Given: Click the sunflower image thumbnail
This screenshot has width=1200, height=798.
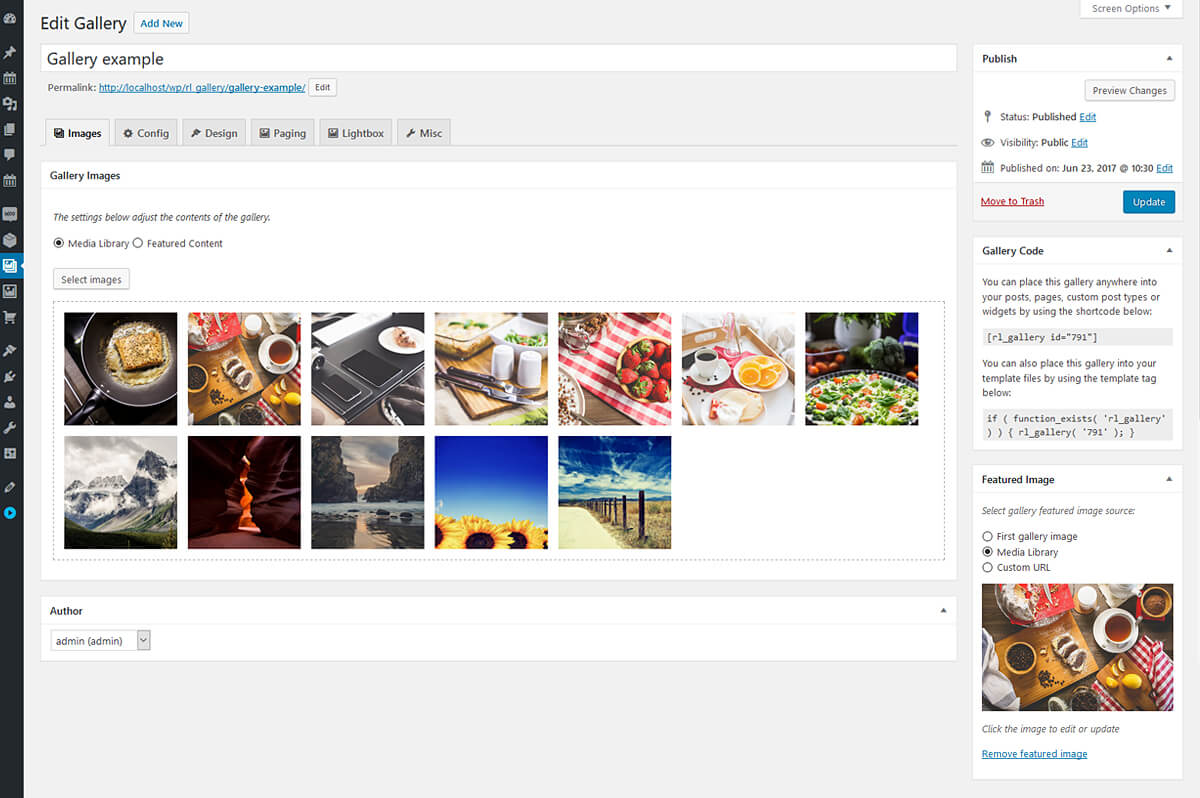Looking at the screenshot, I should (x=491, y=492).
